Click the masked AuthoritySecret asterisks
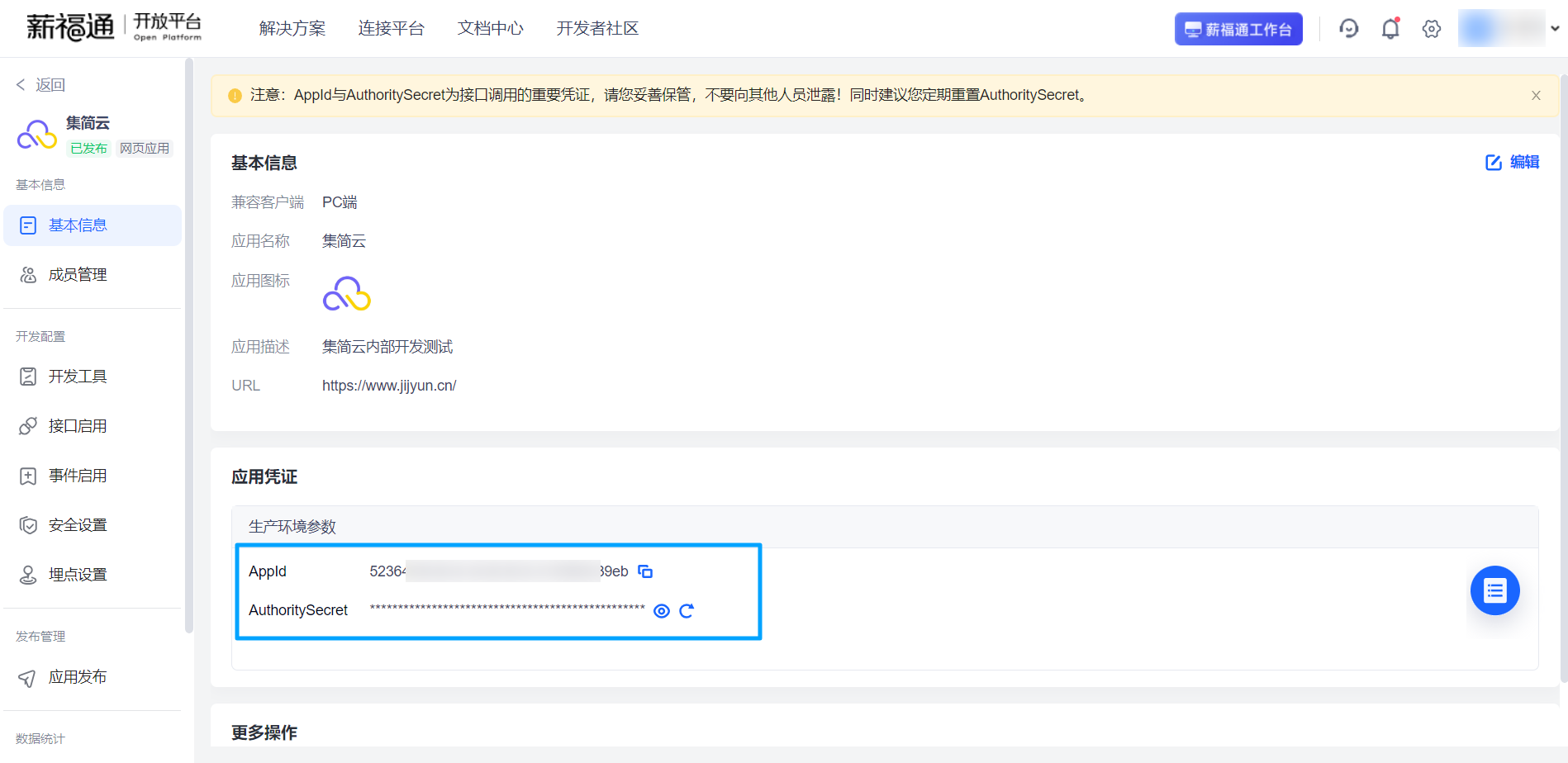The width and height of the screenshot is (1568, 763). pyautogui.click(x=507, y=609)
